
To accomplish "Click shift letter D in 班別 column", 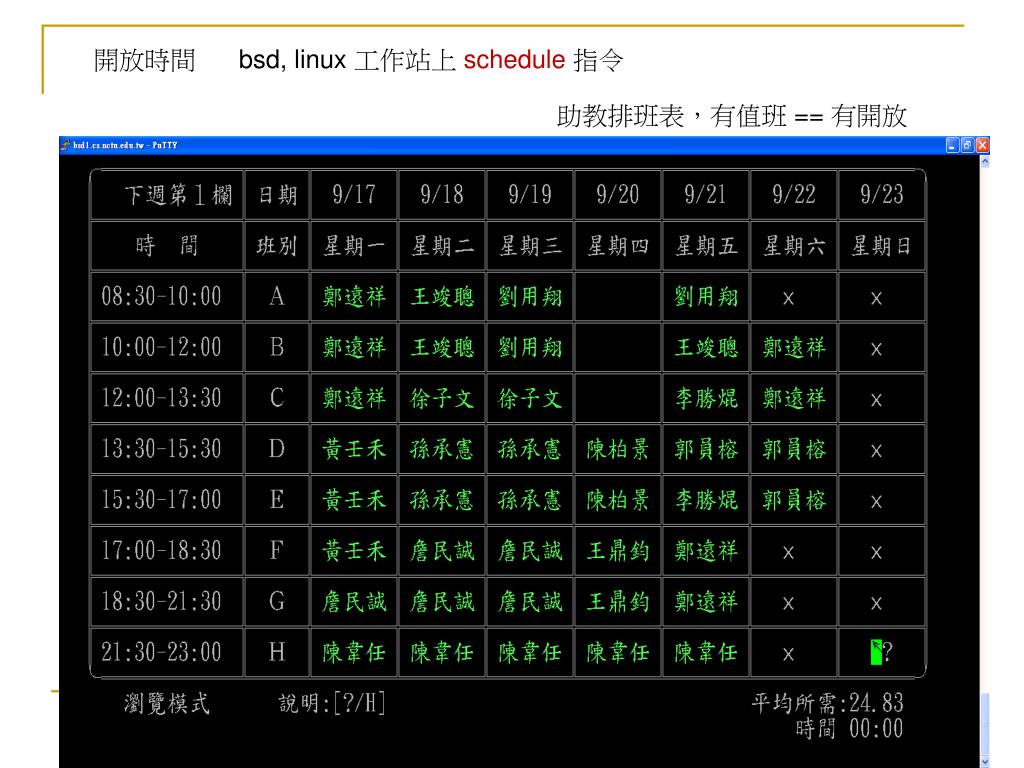I will tap(277, 449).
